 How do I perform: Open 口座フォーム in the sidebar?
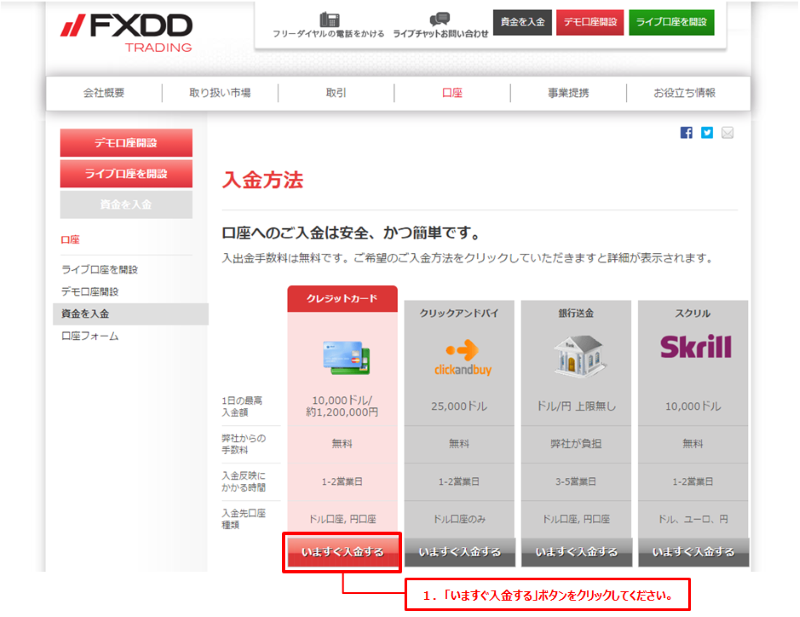point(90,336)
